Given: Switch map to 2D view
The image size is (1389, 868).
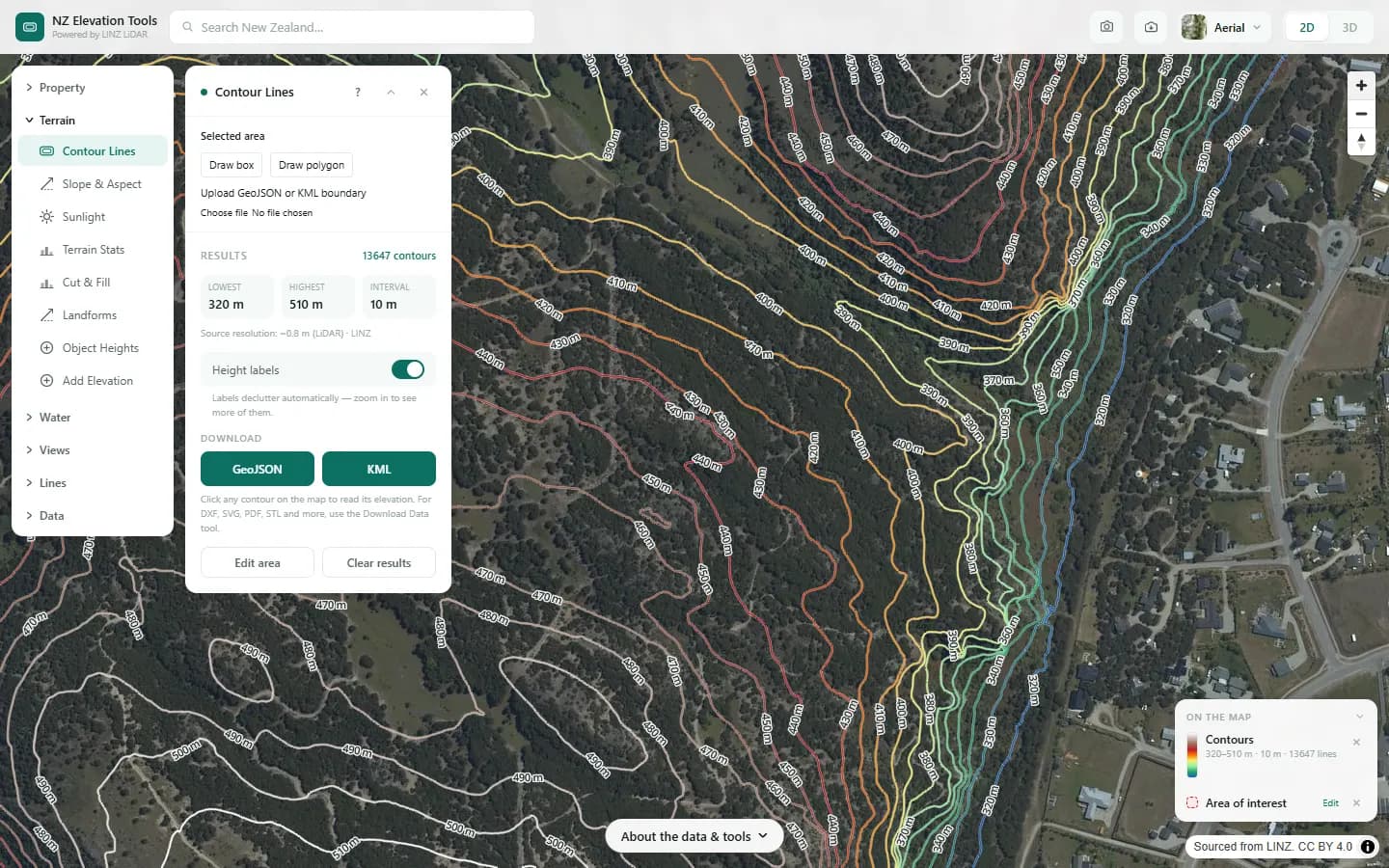Looking at the screenshot, I should pyautogui.click(x=1307, y=27).
